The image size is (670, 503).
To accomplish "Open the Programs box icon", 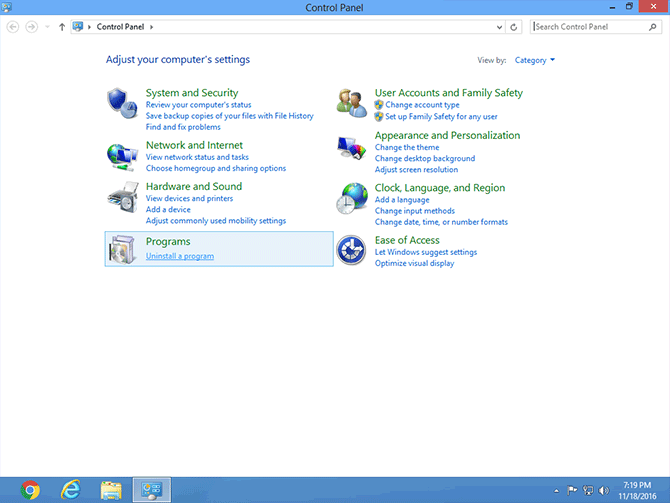I will click(x=122, y=249).
